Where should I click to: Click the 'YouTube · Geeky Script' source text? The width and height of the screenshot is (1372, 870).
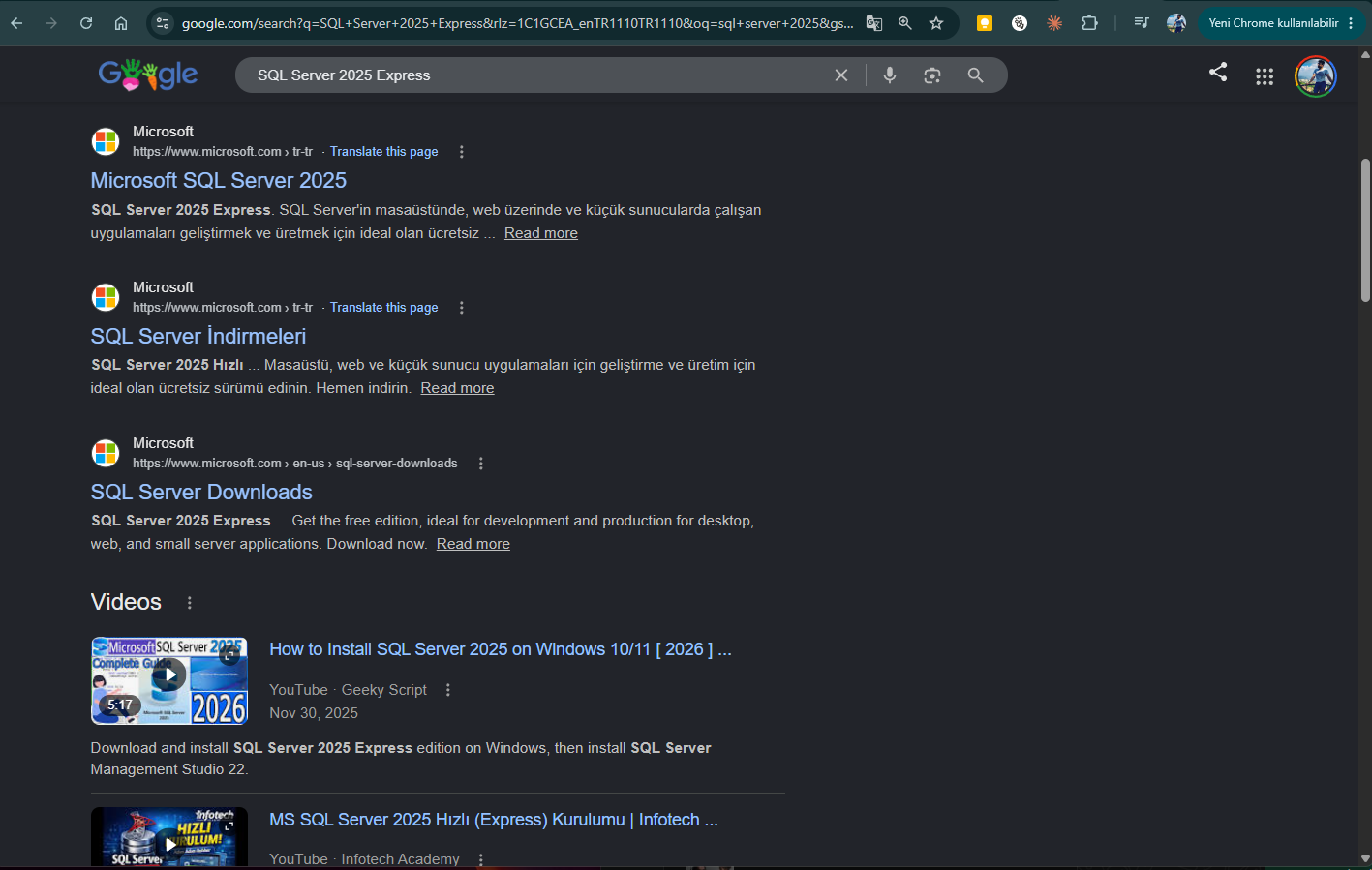click(348, 690)
